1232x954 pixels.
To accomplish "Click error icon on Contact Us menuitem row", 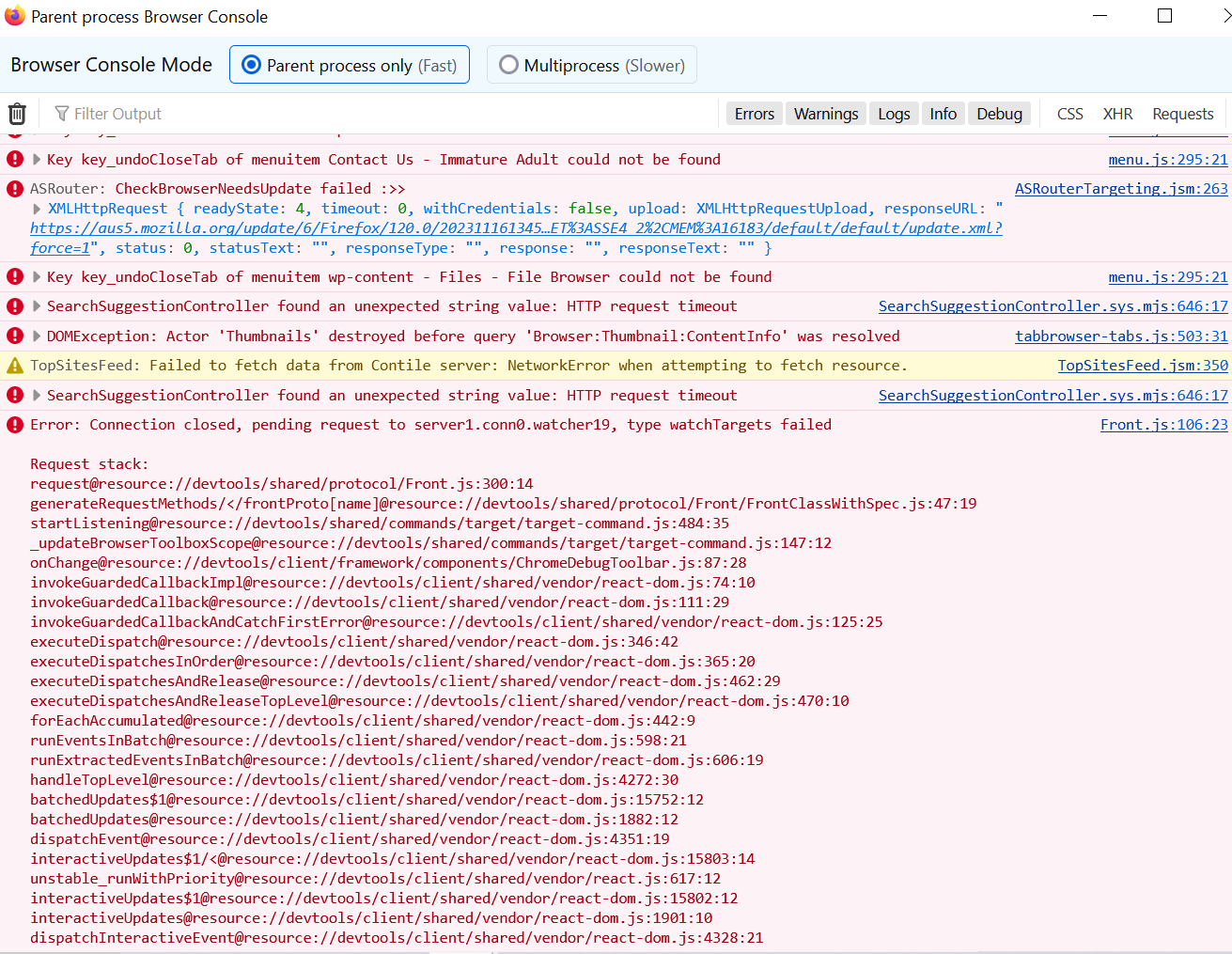I will pos(15,160).
